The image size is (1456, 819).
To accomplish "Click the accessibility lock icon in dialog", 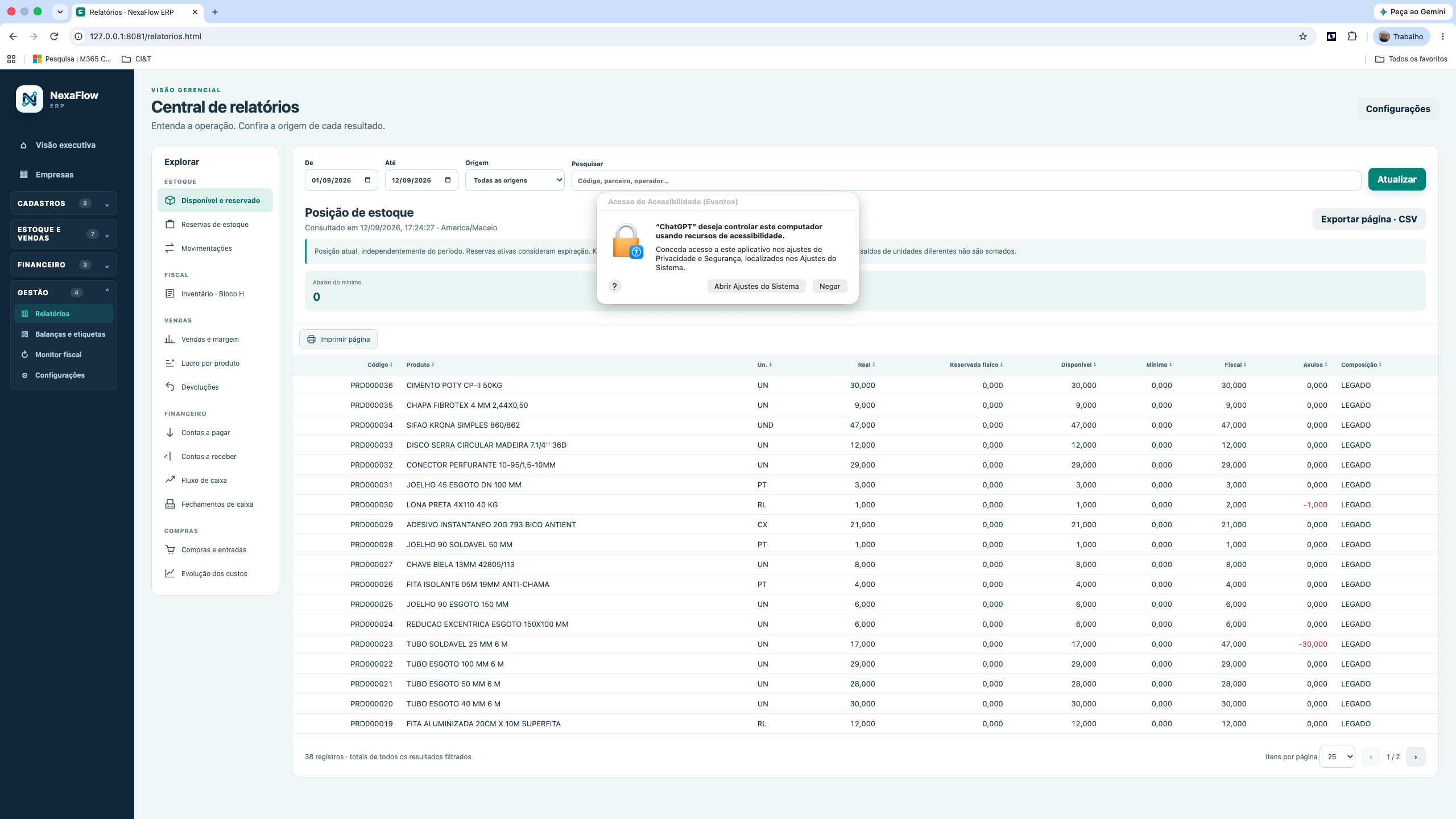I will click(x=627, y=241).
